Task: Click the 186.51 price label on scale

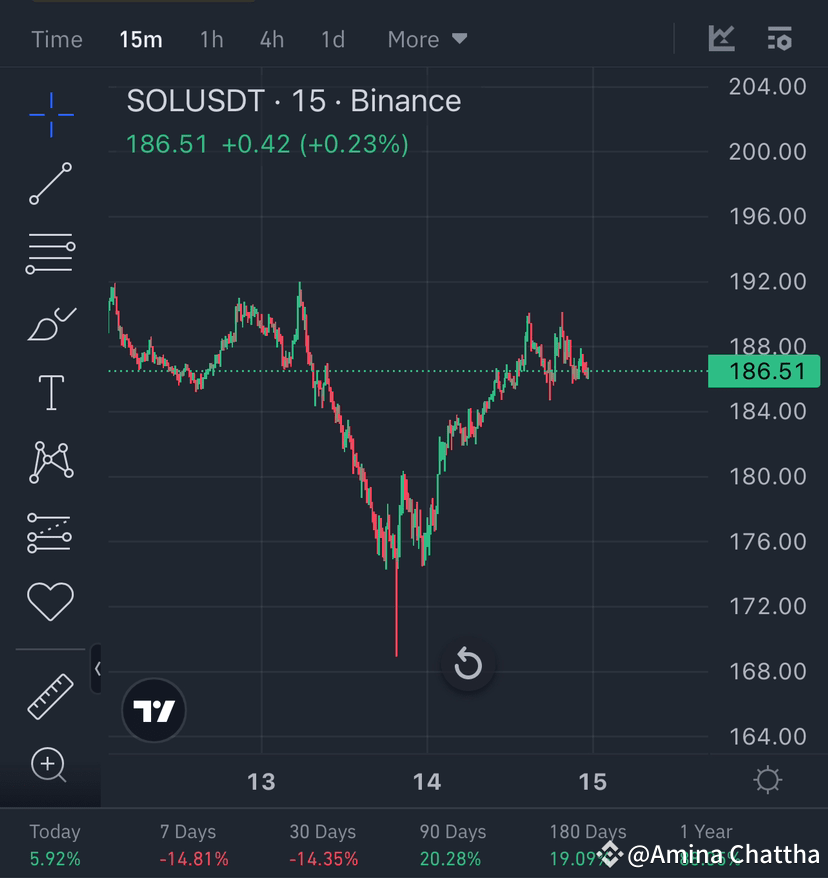Action: [x=764, y=370]
